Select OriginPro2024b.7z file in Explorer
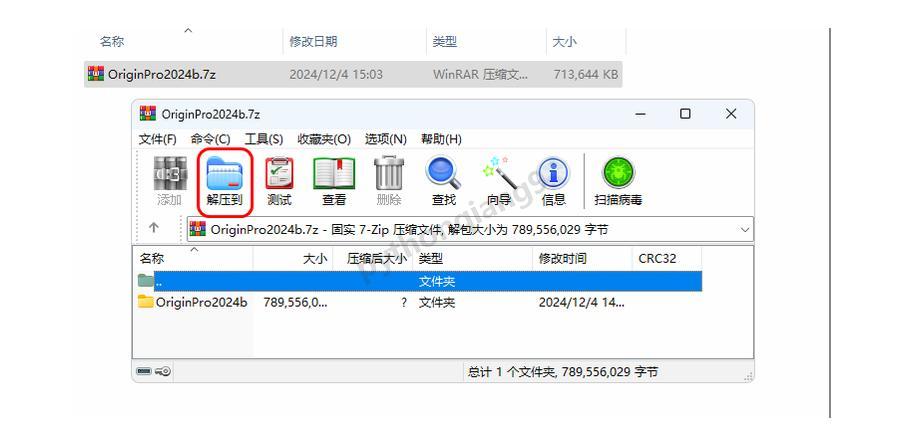905x446 pixels. click(x=353, y=74)
